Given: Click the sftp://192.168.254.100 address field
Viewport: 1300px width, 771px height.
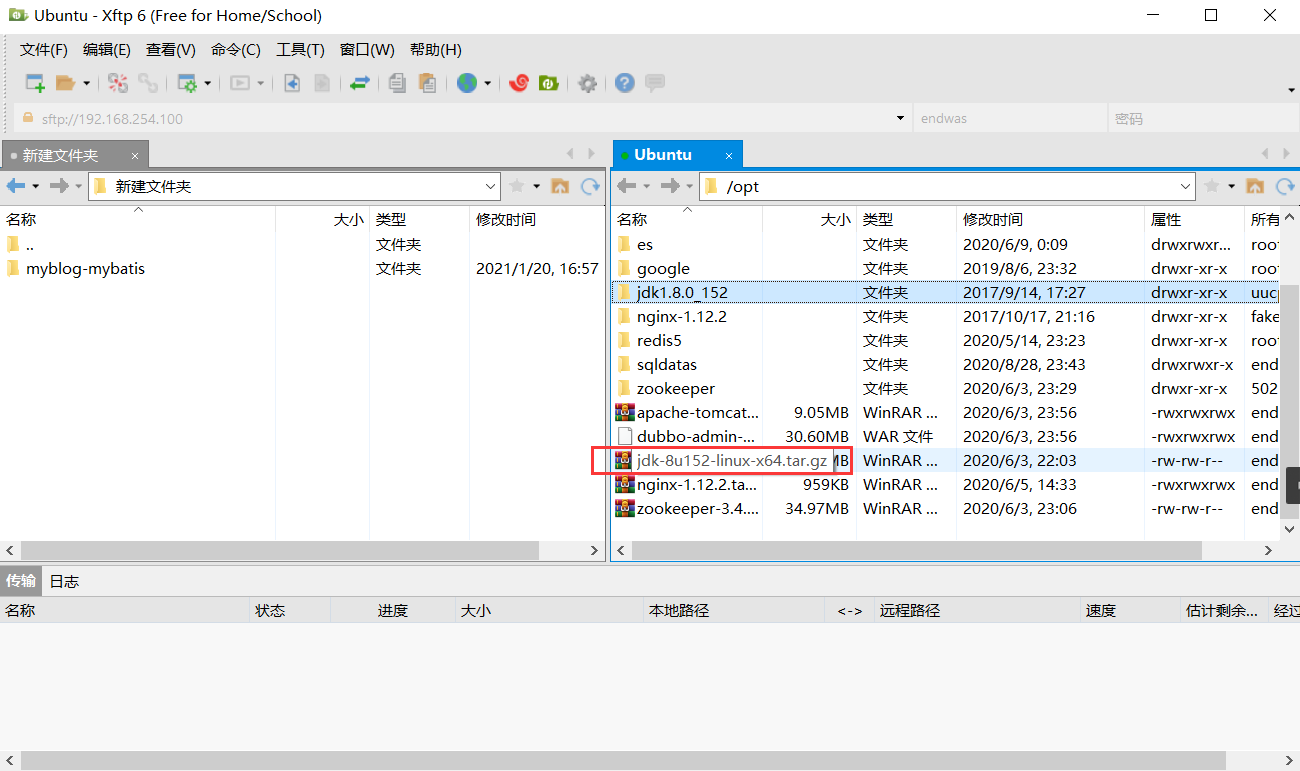Looking at the screenshot, I should click(x=460, y=118).
